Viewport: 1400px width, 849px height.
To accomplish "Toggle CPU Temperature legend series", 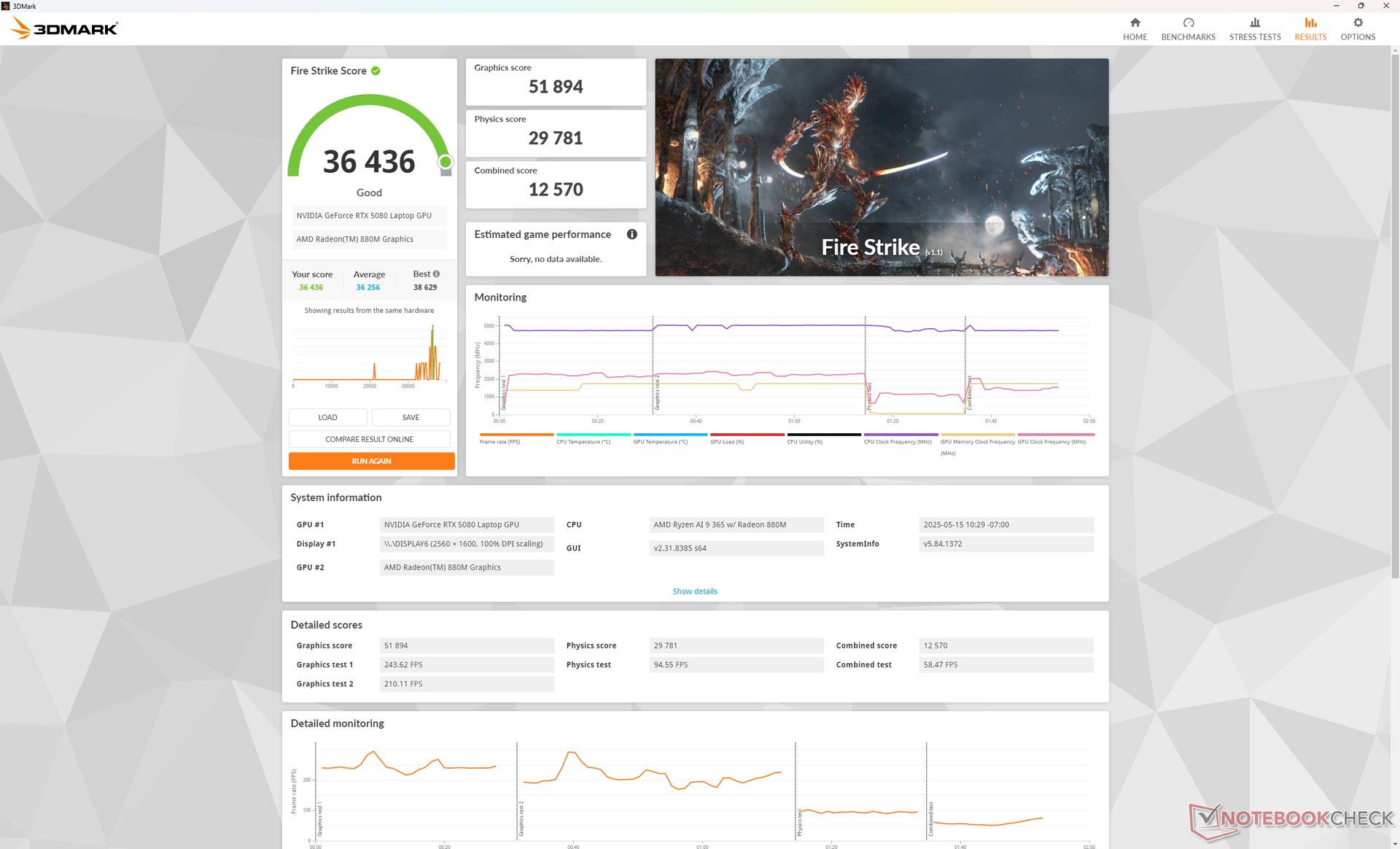I will point(583,441).
